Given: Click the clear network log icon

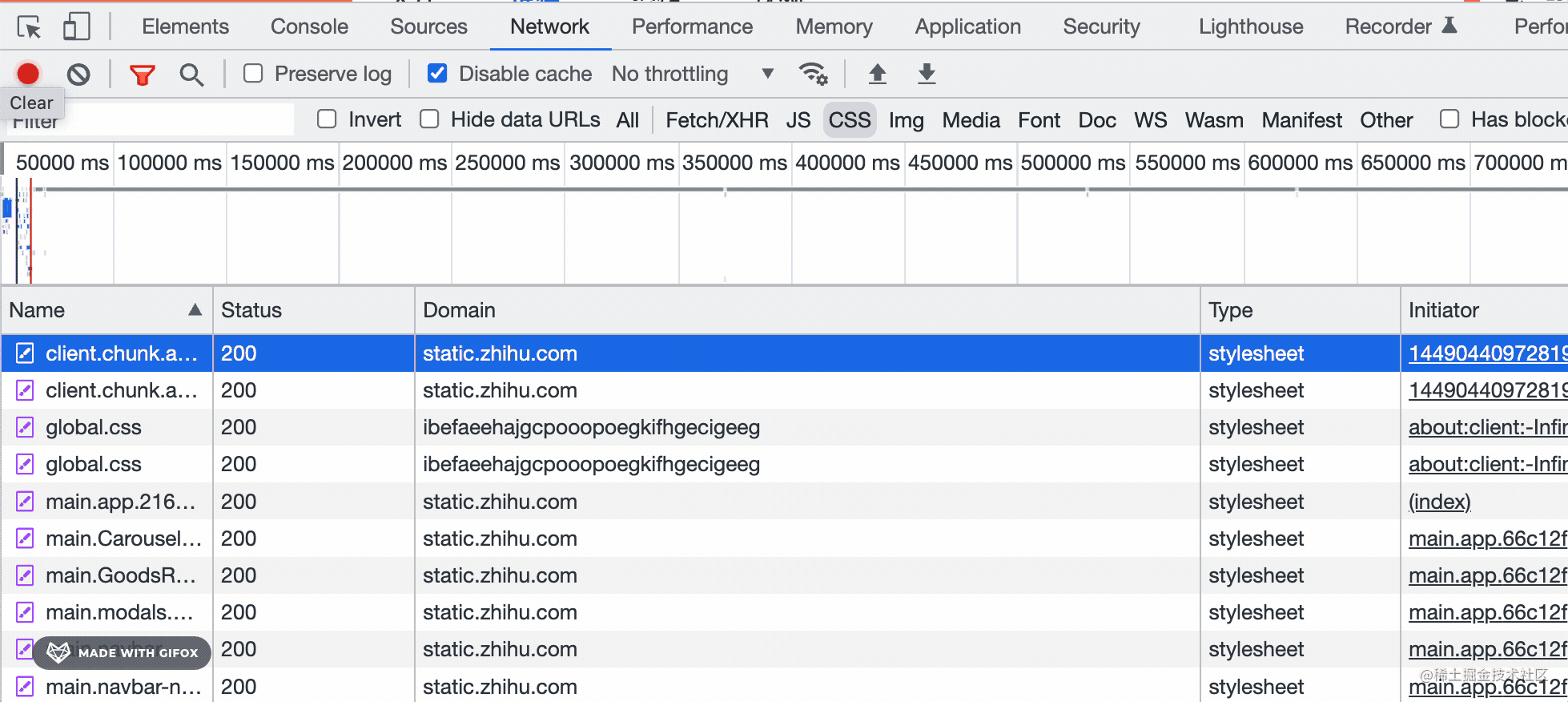Looking at the screenshot, I should click(78, 75).
